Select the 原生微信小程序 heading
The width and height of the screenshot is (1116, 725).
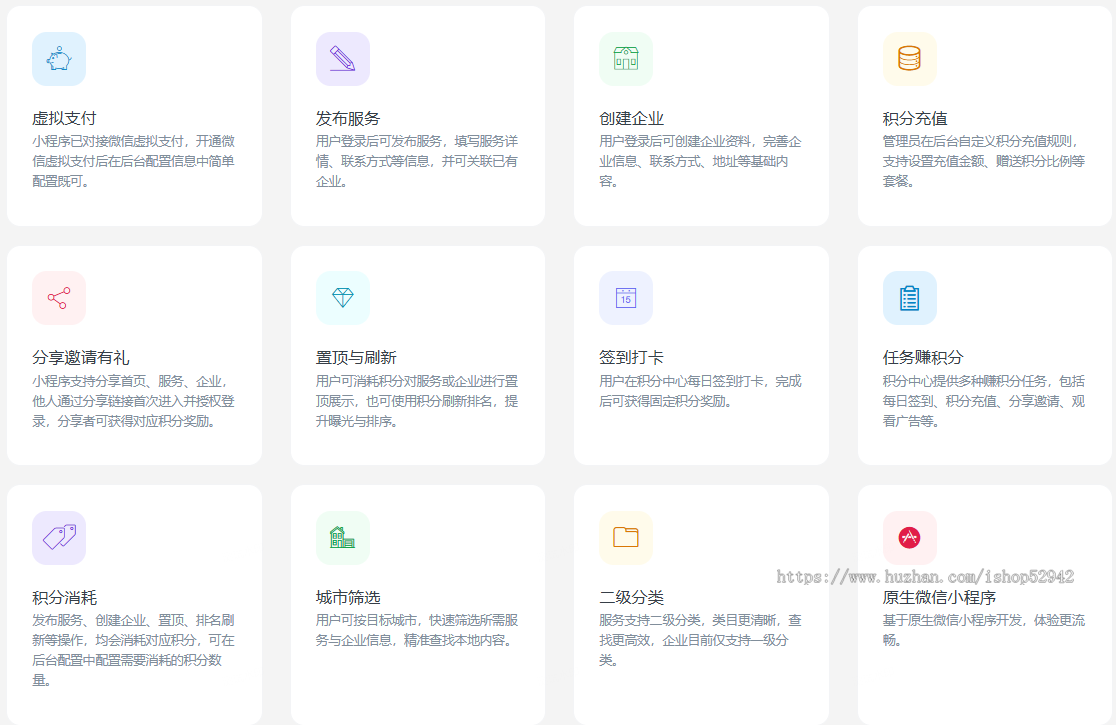tap(939, 597)
